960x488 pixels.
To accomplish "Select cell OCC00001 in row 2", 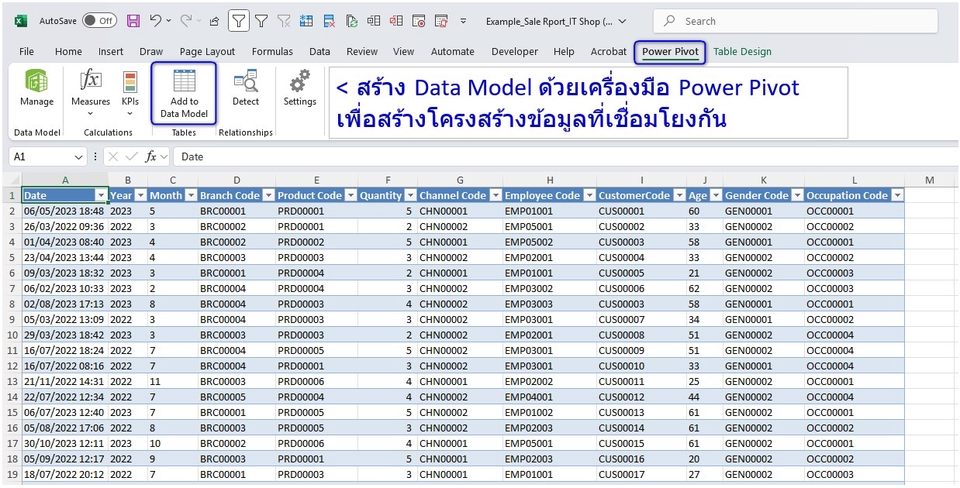I will 855,211.
